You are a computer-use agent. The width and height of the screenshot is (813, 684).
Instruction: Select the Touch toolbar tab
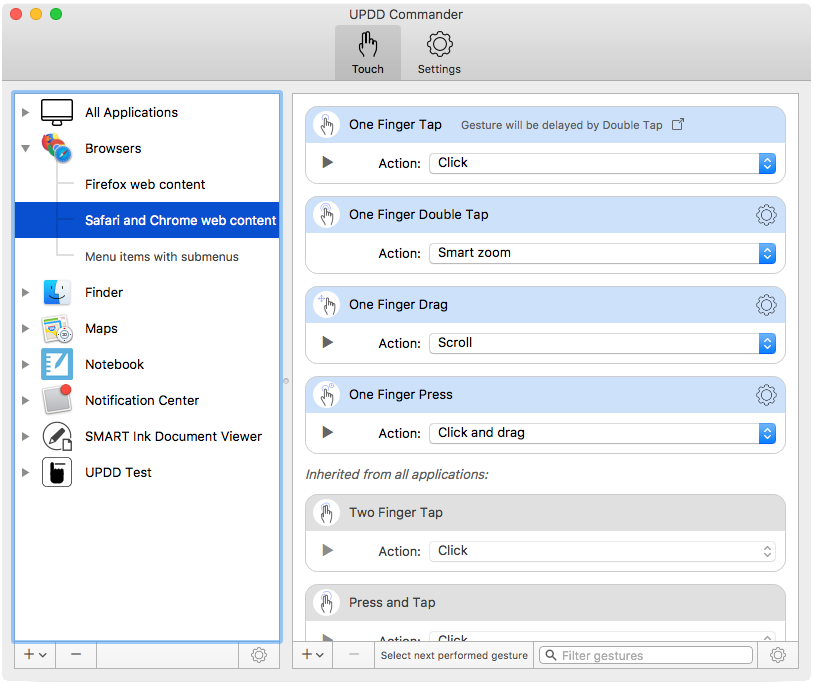click(367, 53)
